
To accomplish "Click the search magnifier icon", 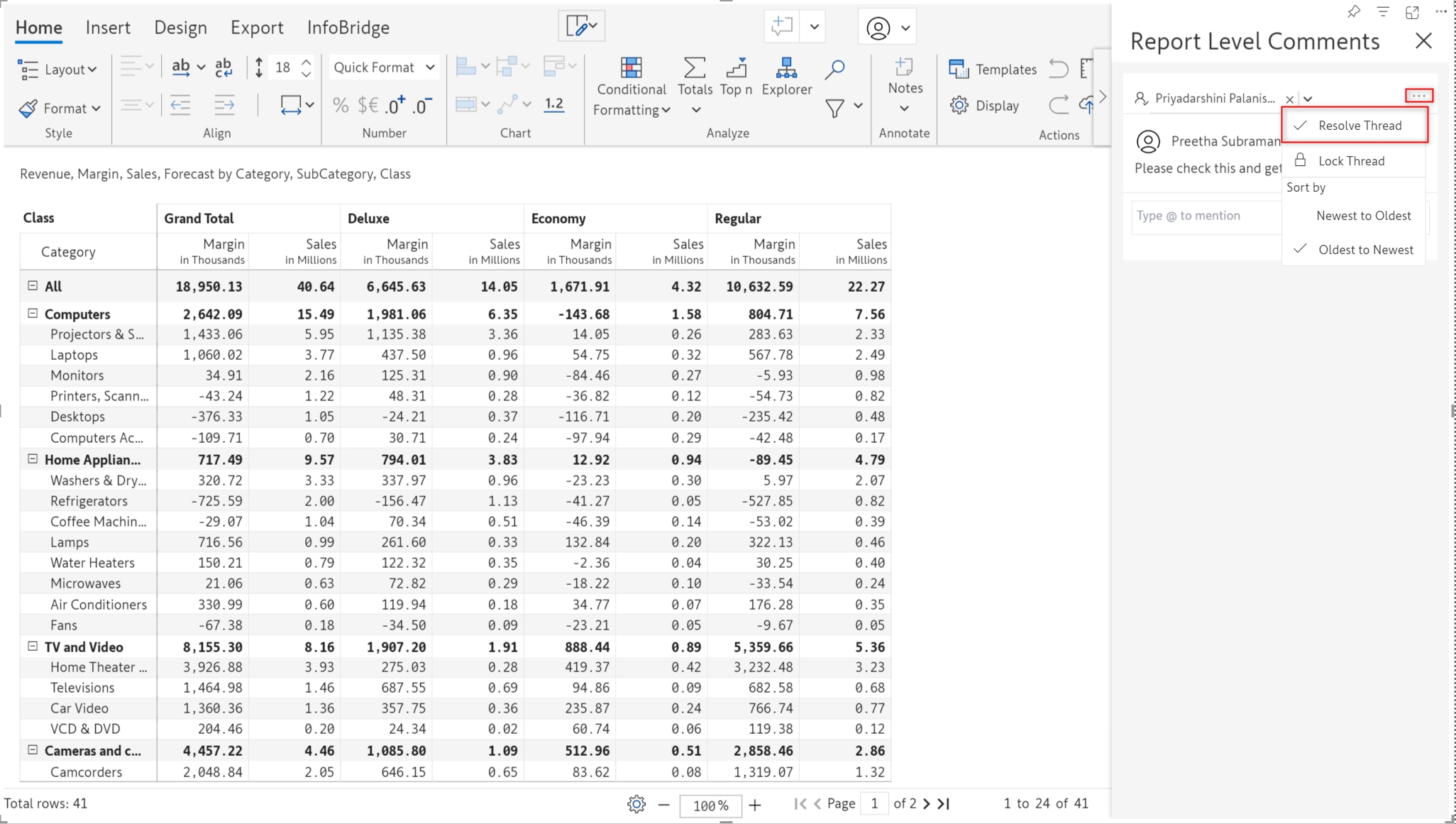I will pos(834,69).
